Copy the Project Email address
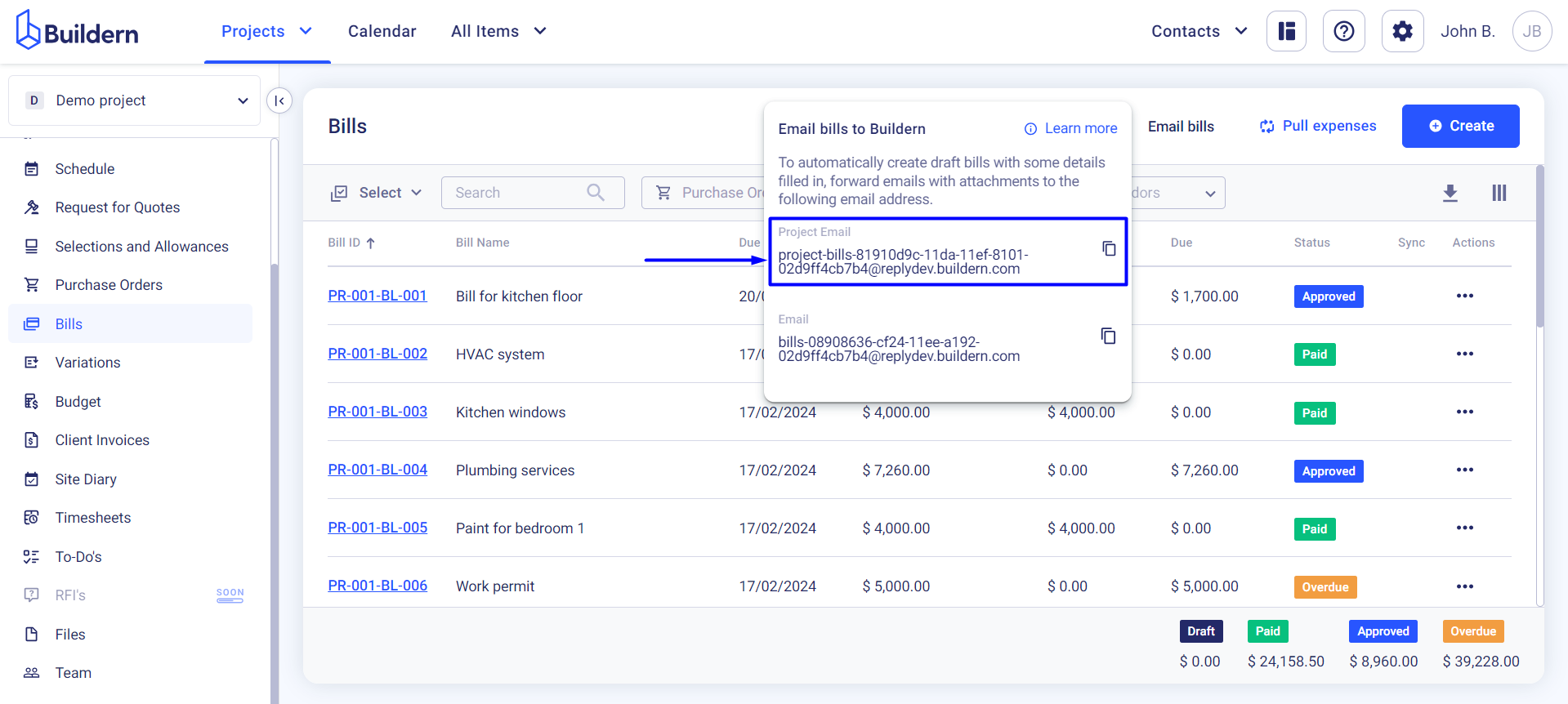Screen dimensions: 1568x704 (1109, 248)
